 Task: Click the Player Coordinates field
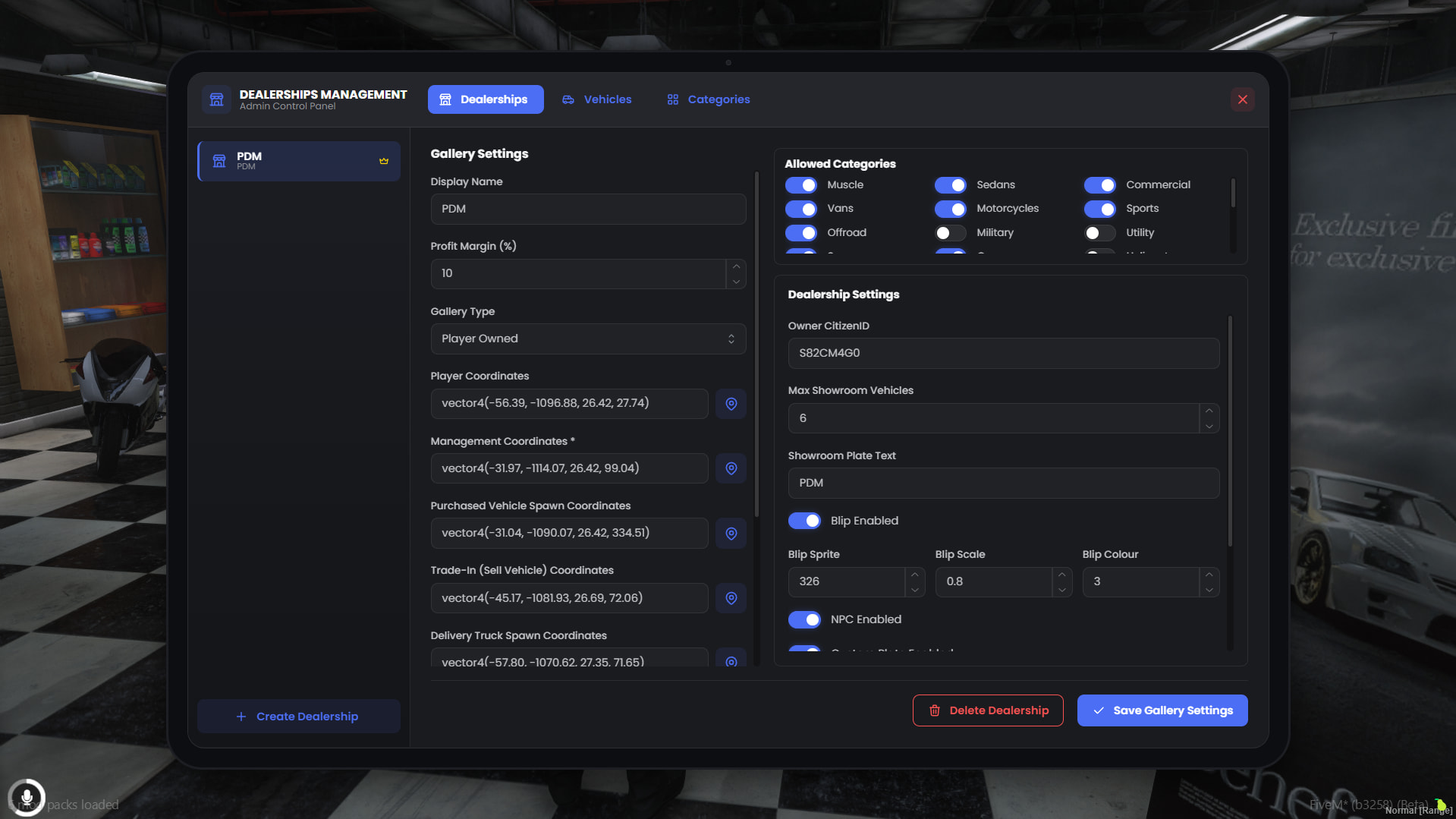click(569, 404)
